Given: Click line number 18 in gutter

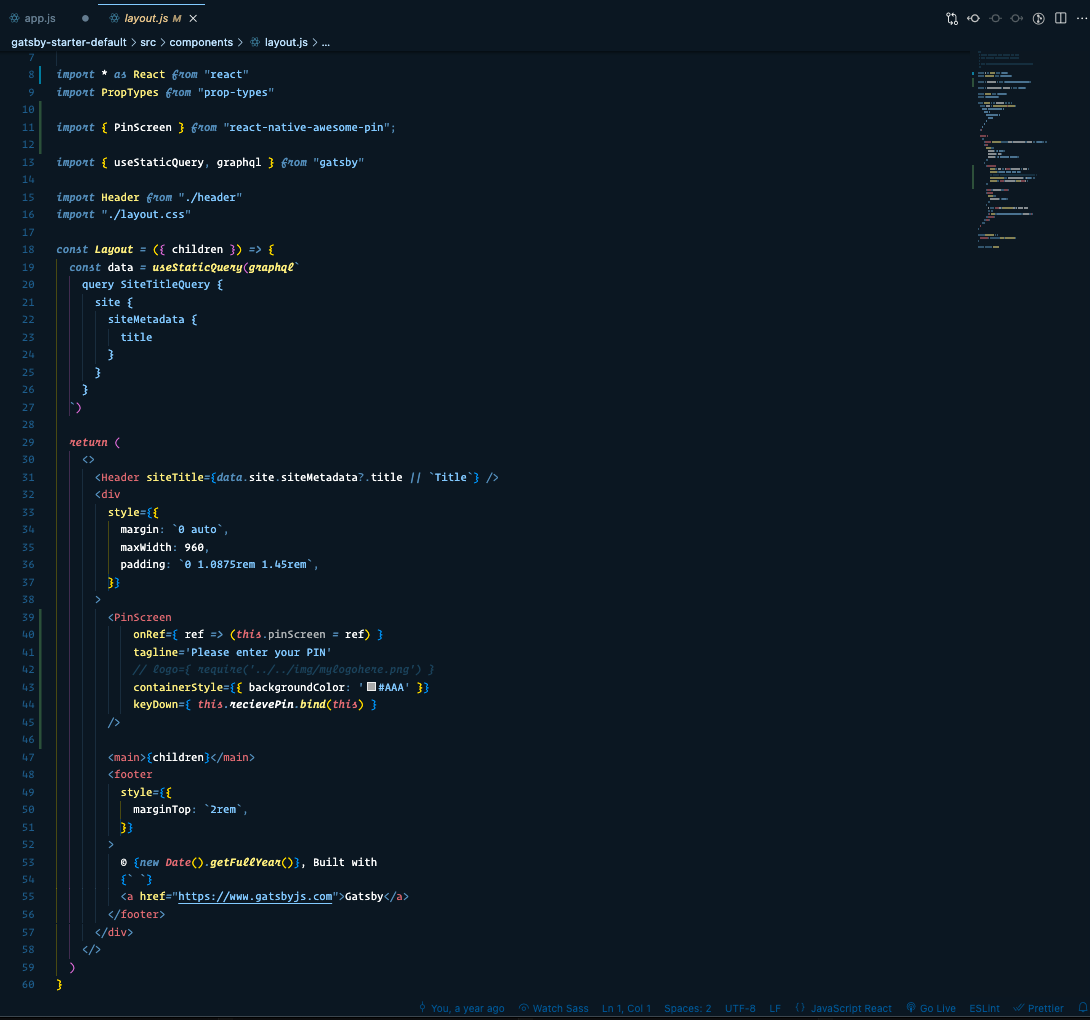Looking at the screenshot, I should click(x=28, y=250).
